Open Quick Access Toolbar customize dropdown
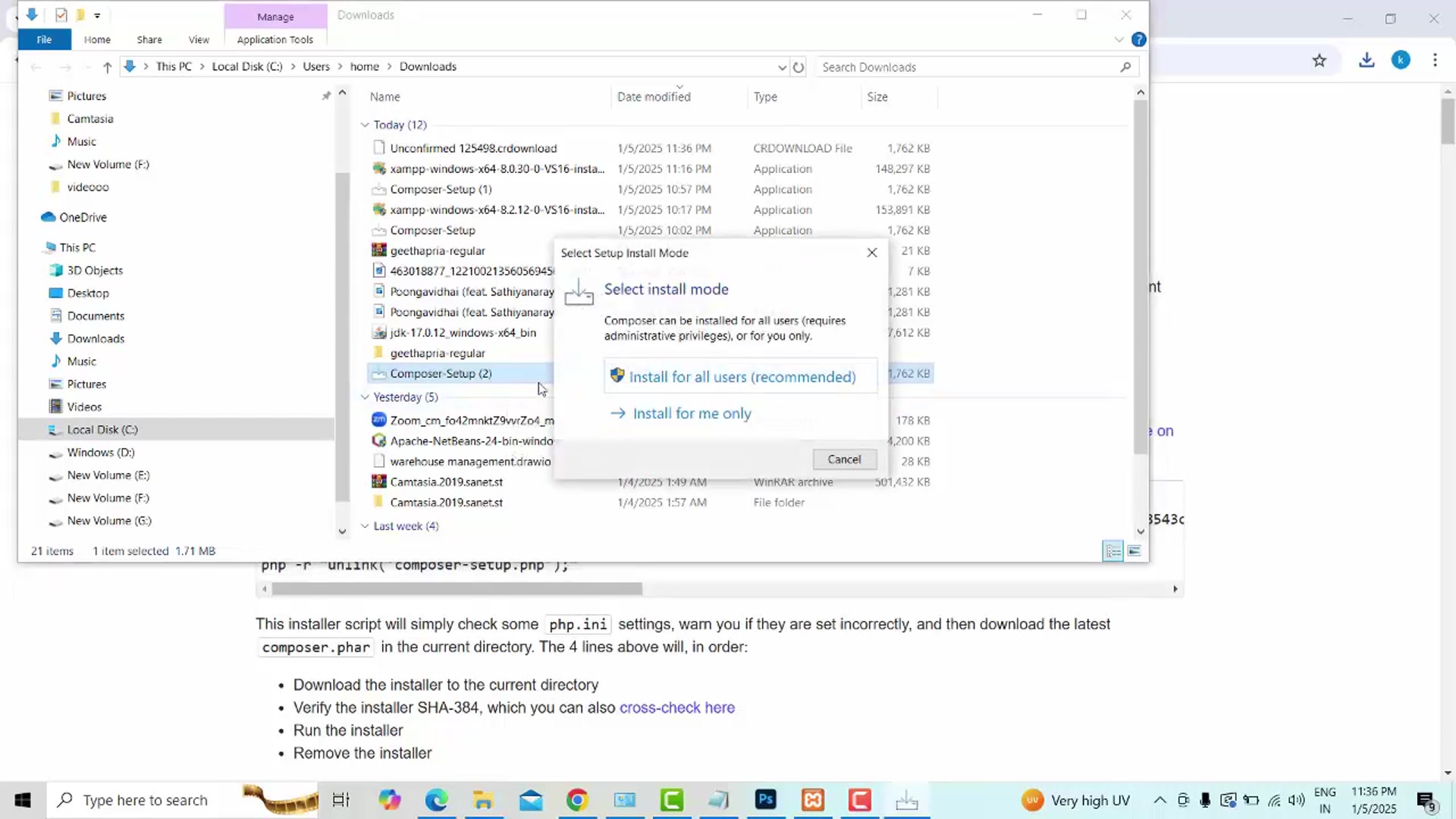Viewport: 1456px width, 819px height. click(x=97, y=15)
